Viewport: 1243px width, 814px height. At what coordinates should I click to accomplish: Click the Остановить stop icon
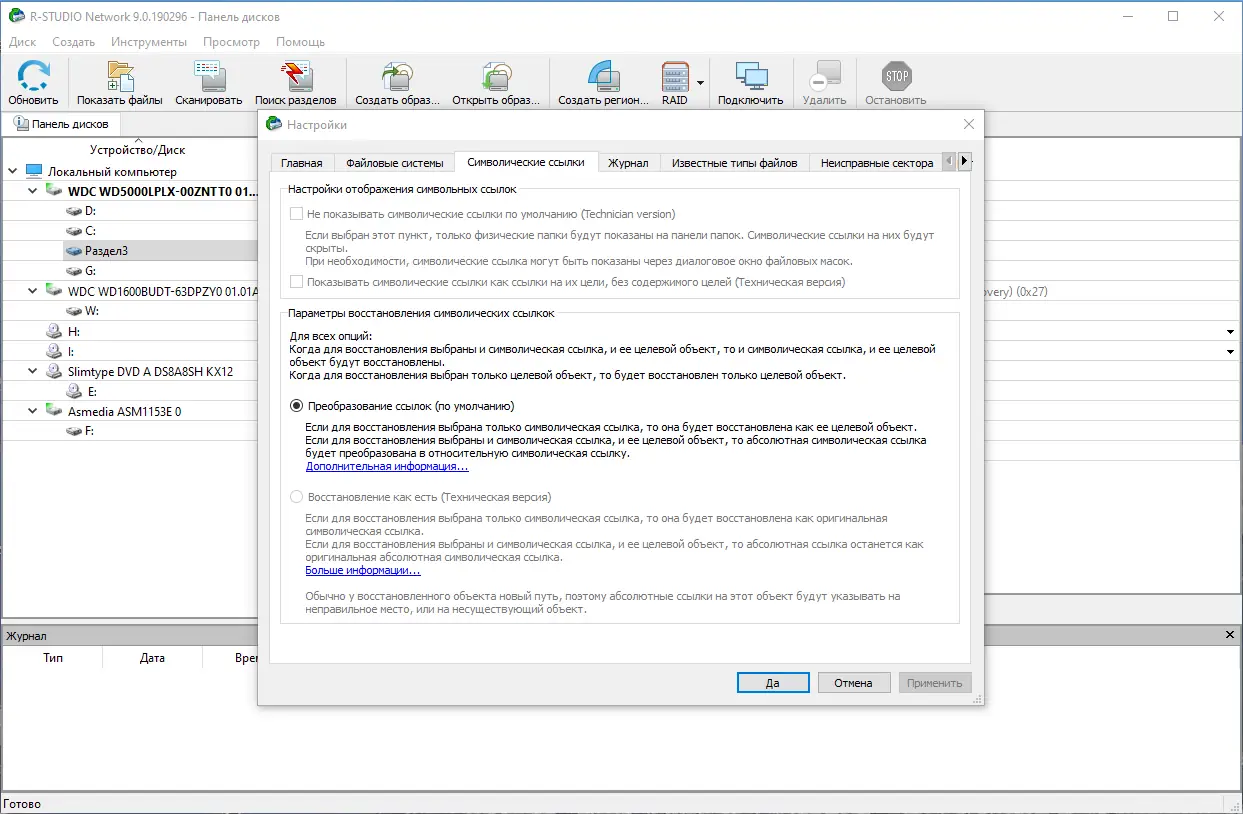896,77
